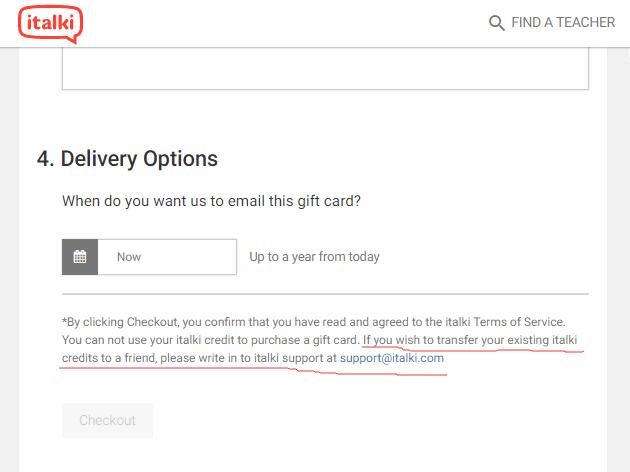Click the "*By clicking Checkout" disclaimer line
This screenshot has height=472, width=630.
(x=314, y=322)
